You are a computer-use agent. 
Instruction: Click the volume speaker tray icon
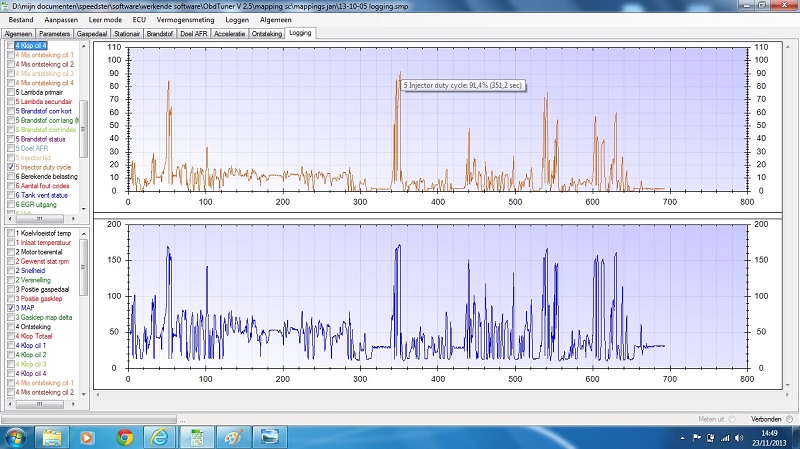click(739, 438)
